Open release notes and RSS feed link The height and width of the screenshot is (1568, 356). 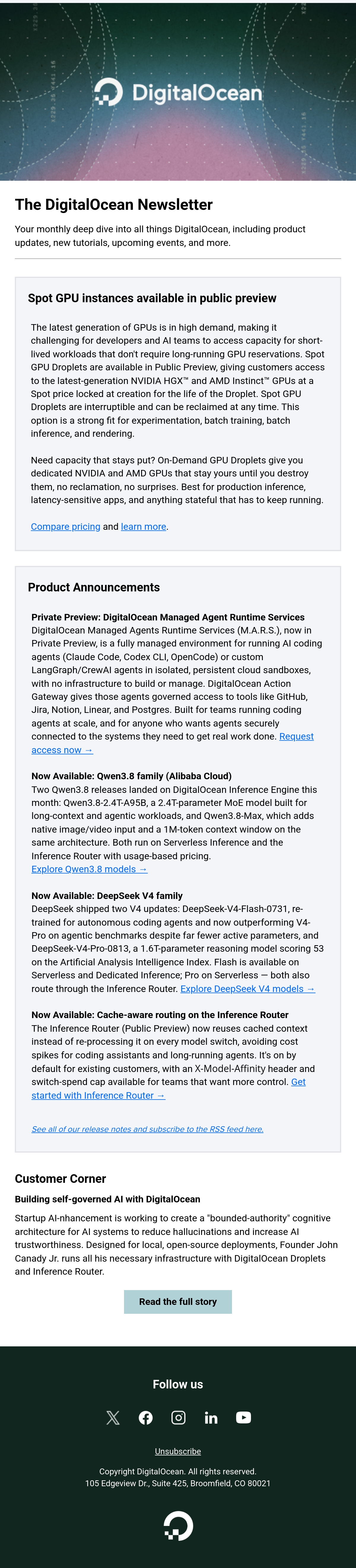[x=147, y=1129]
